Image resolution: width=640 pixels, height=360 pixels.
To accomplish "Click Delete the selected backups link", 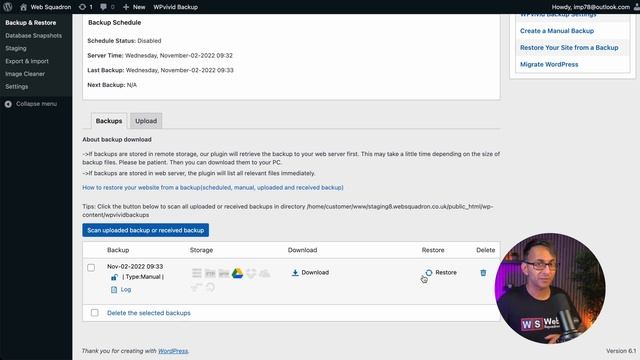I will coord(149,313).
